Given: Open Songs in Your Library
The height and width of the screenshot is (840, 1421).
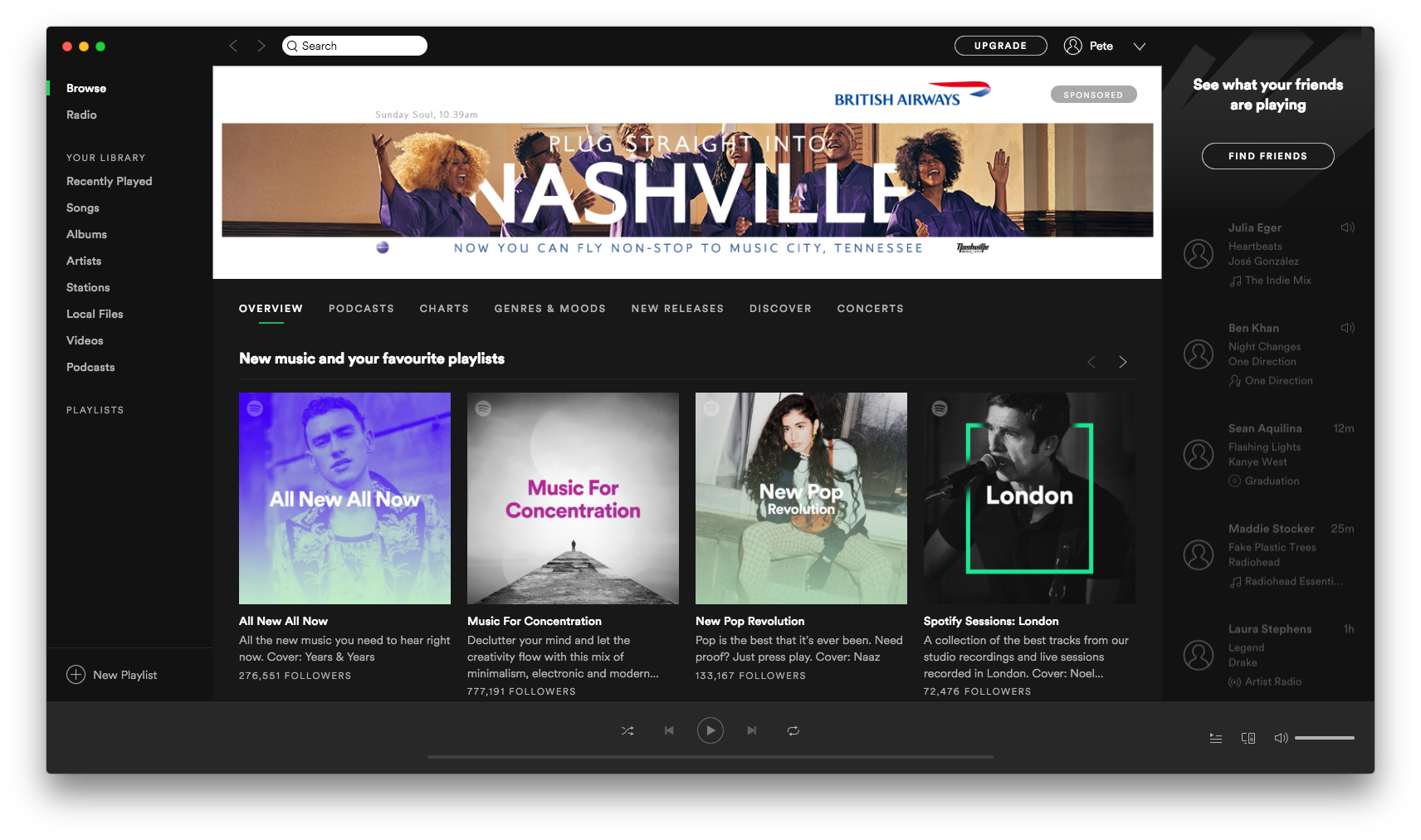Looking at the screenshot, I should (x=83, y=208).
